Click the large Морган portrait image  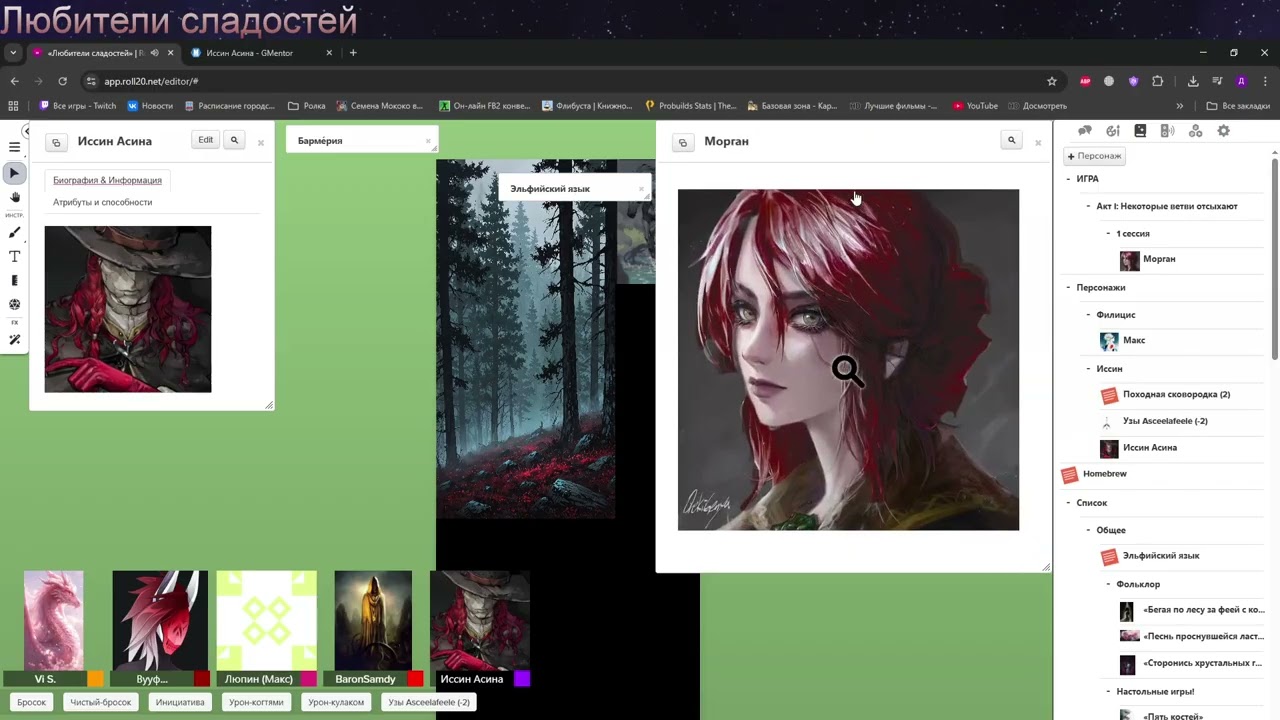[848, 360]
